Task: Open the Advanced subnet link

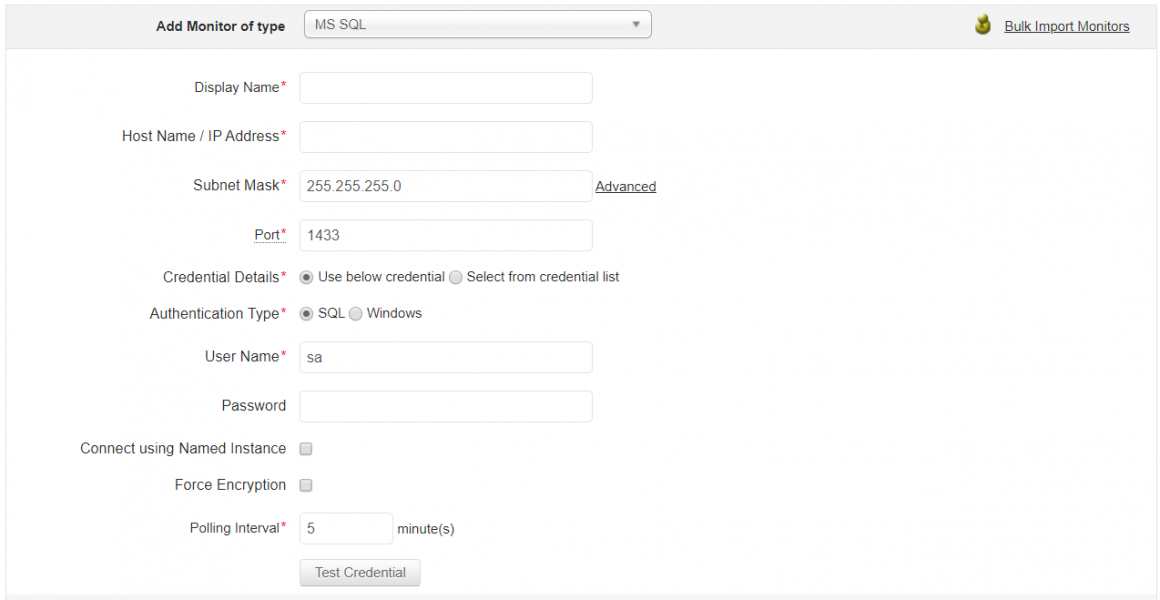Action: [626, 187]
